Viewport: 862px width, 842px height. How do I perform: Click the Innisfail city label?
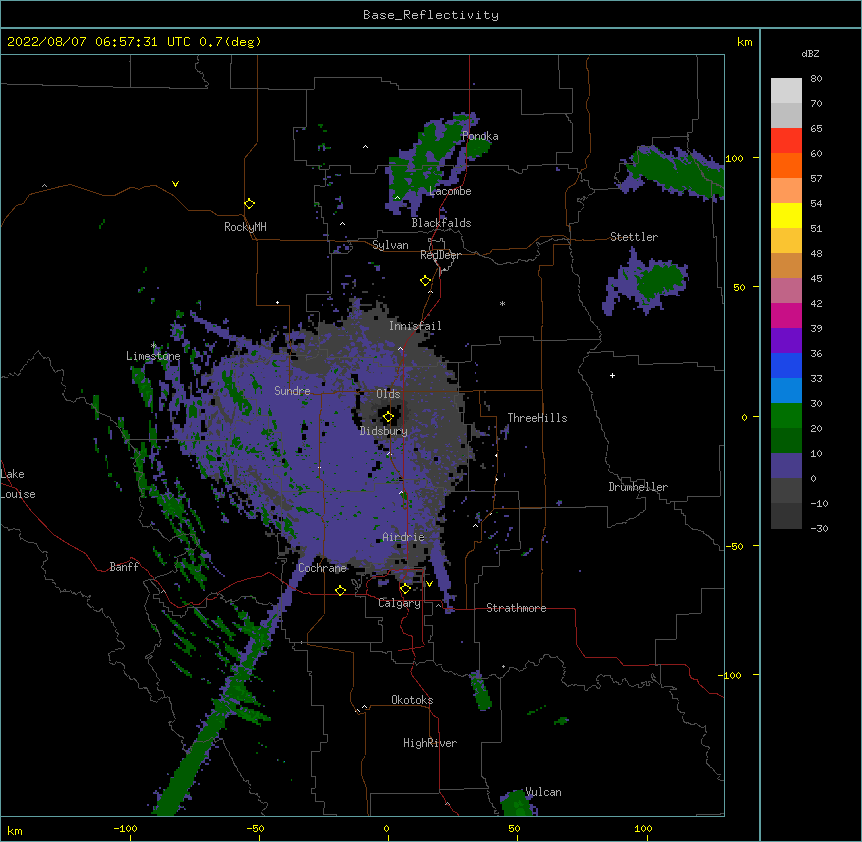pyautogui.click(x=415, y=326)
